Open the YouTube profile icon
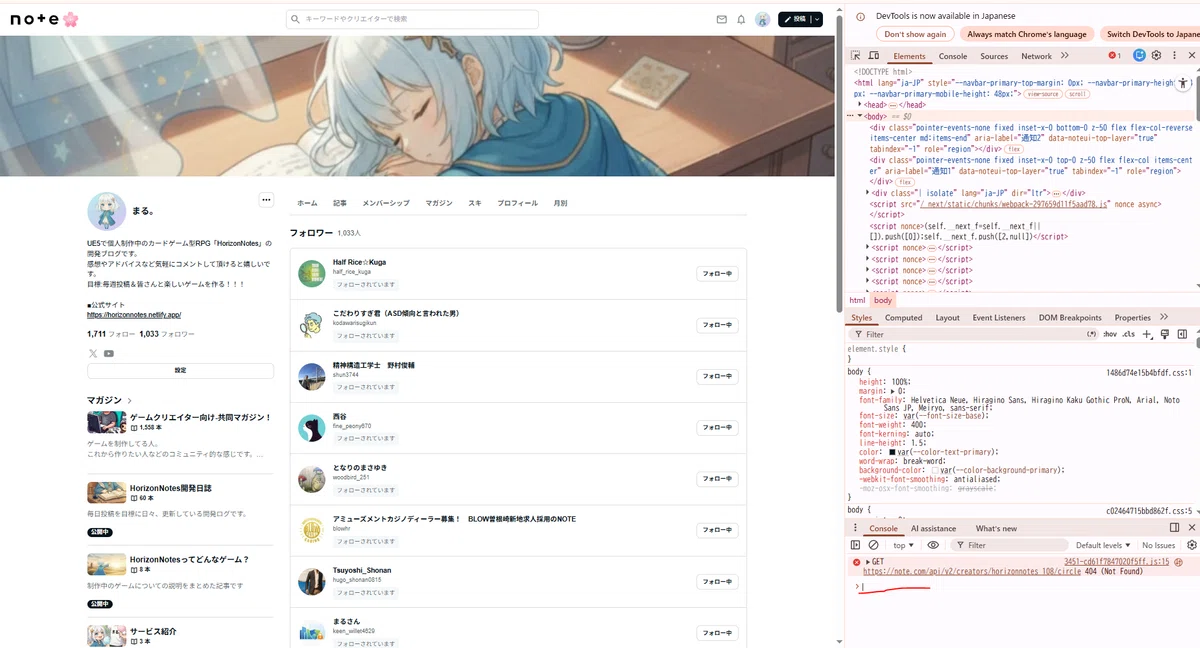The width and height of the screenshot is (1200, 648). pyautogui.click(x=109, y=353)
